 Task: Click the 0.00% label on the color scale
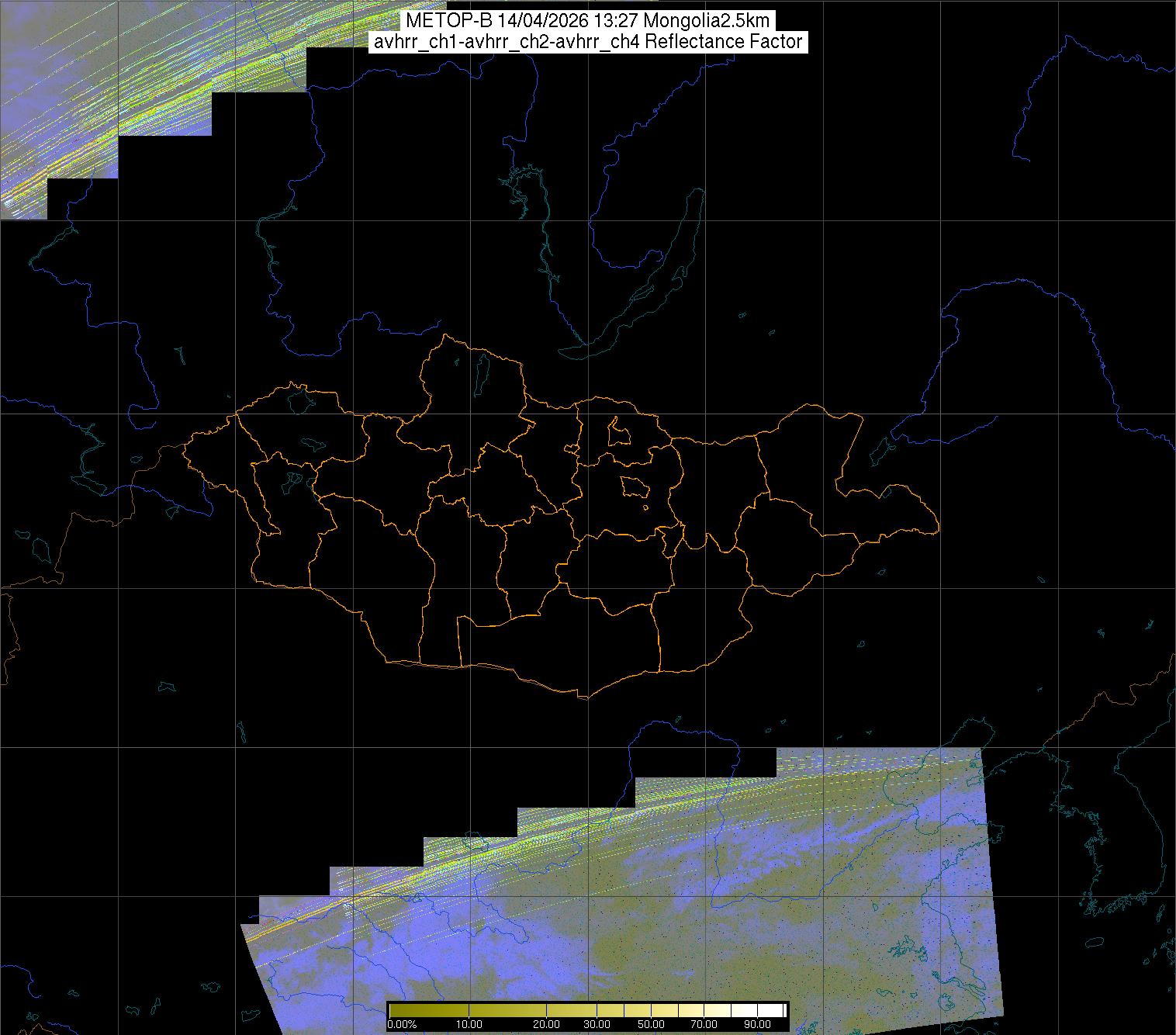(402, 1025)
